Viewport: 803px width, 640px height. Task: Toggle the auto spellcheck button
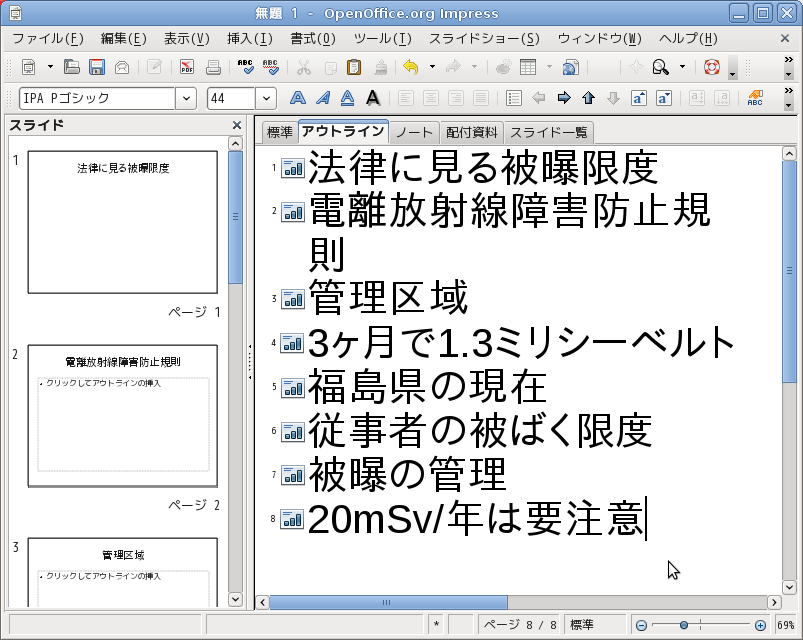click(270, 68)
